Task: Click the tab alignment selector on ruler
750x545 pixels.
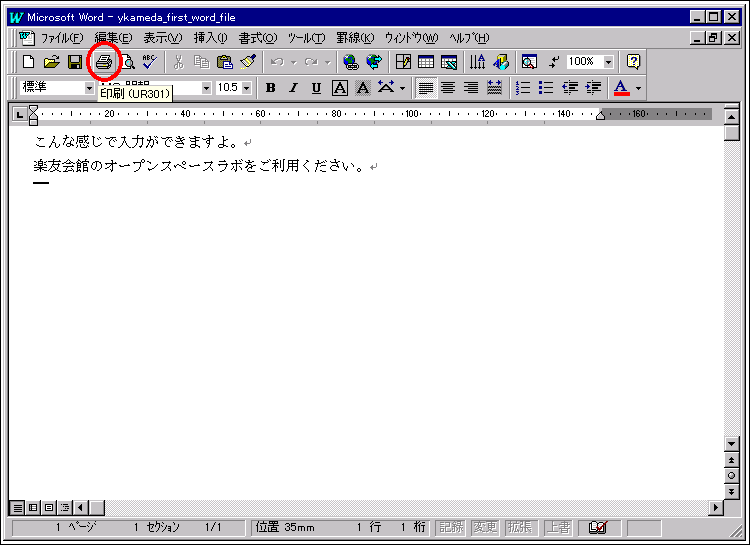Action: point(19,114)
